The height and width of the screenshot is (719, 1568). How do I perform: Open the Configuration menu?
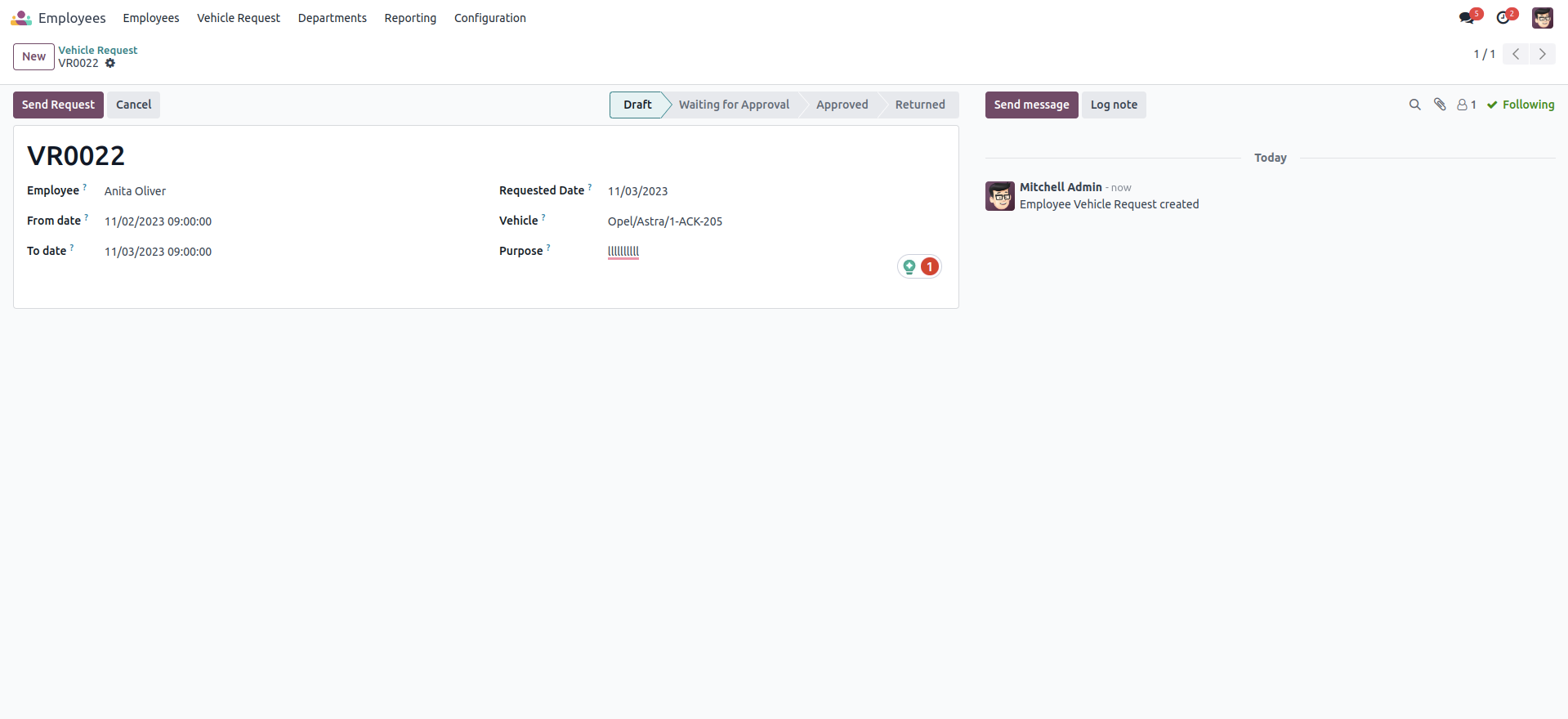490,18
